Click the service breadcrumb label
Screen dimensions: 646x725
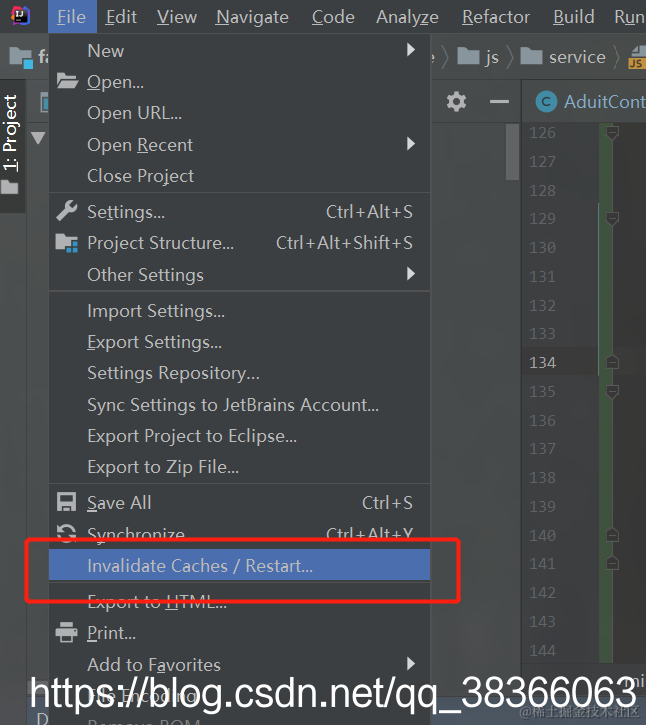(x=577, y=57)
